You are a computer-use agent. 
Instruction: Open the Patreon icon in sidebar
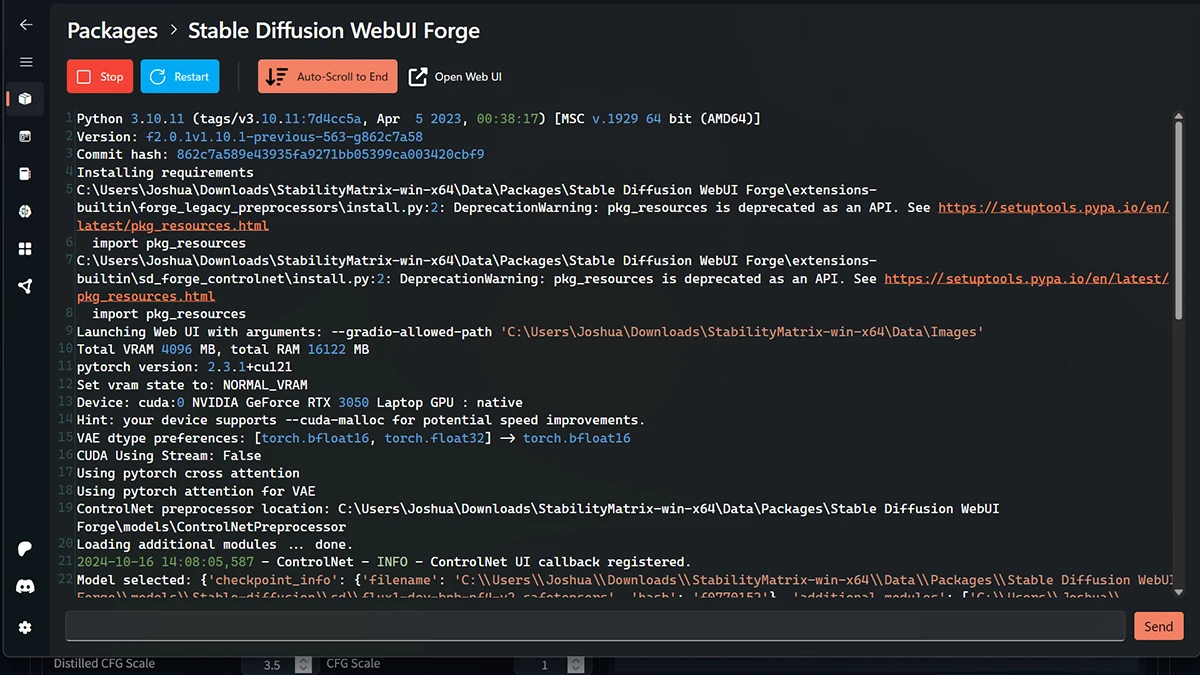pyautogui.click(x=26, y=549)
